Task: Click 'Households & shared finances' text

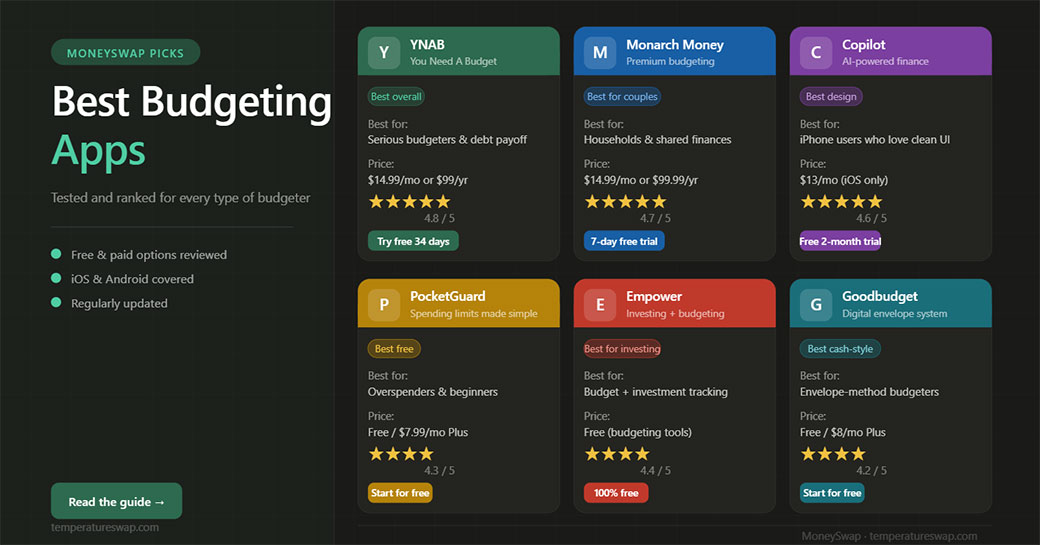Action: click(x=657, y=140)
